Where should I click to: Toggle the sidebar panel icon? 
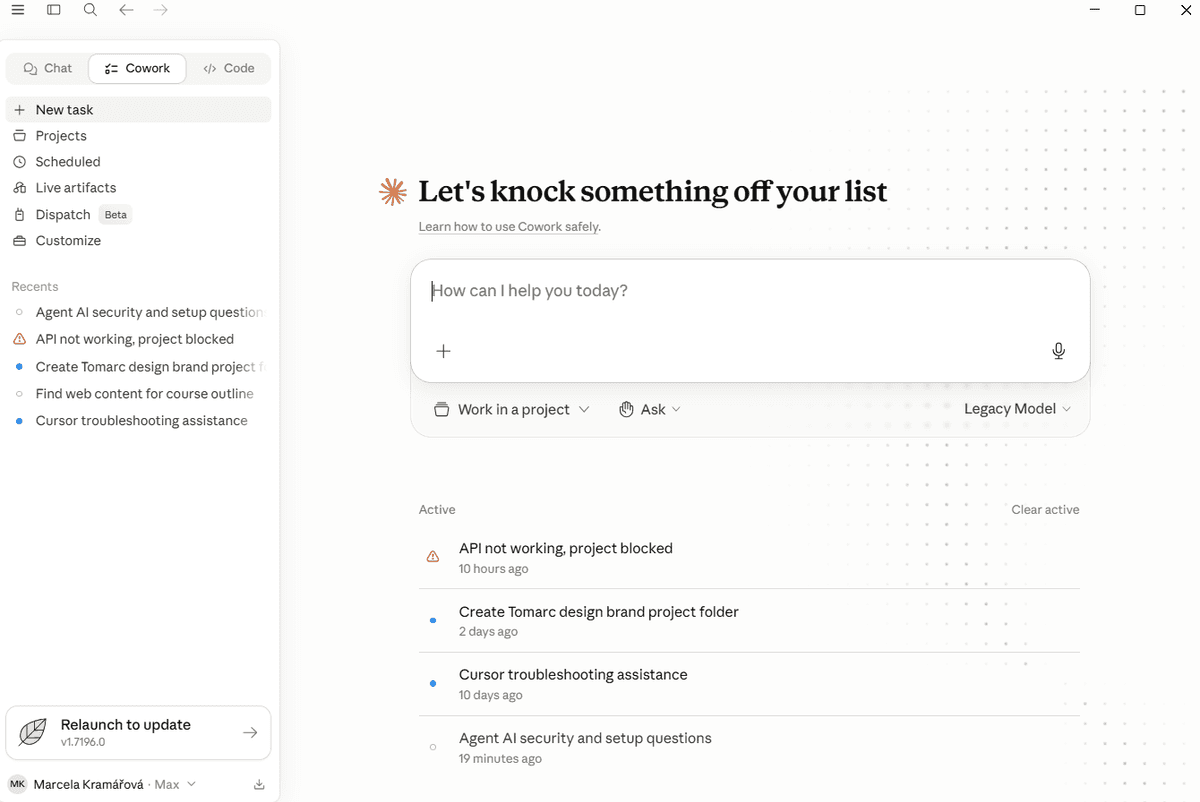[x=54, y=10]
